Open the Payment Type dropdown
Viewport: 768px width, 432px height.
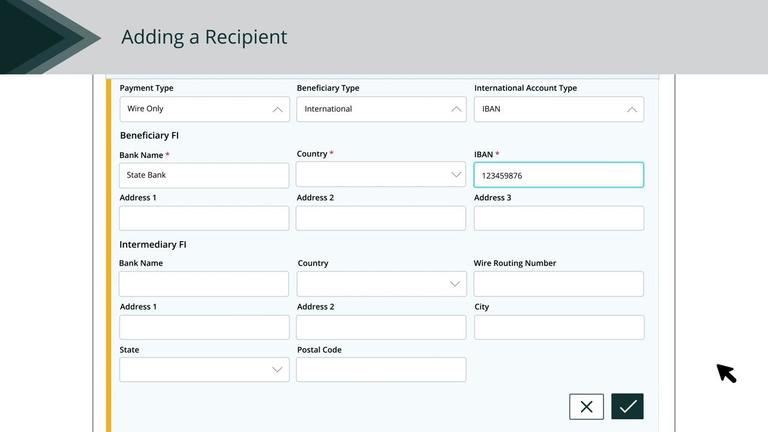(x=204, y=109)
